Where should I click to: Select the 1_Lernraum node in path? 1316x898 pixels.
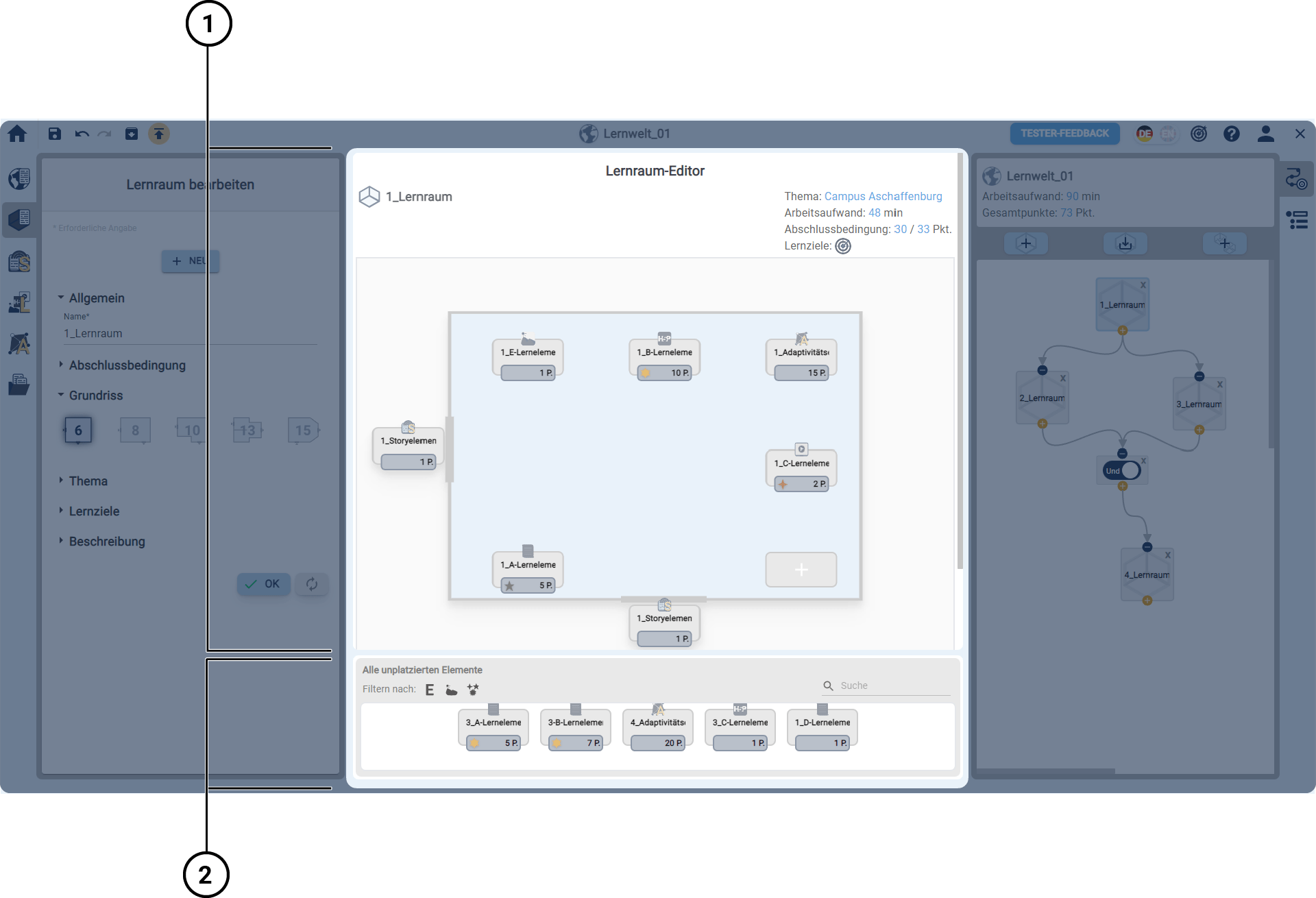pyautogui.click(x=1122, y=305)
